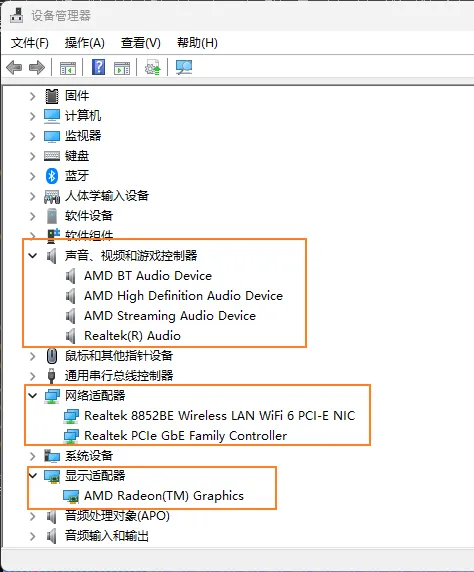Image resolution: width=474 pixels, height=572 pixels.
Task: Toggle the console tree pane icon
Action: (x=68, y=68)
